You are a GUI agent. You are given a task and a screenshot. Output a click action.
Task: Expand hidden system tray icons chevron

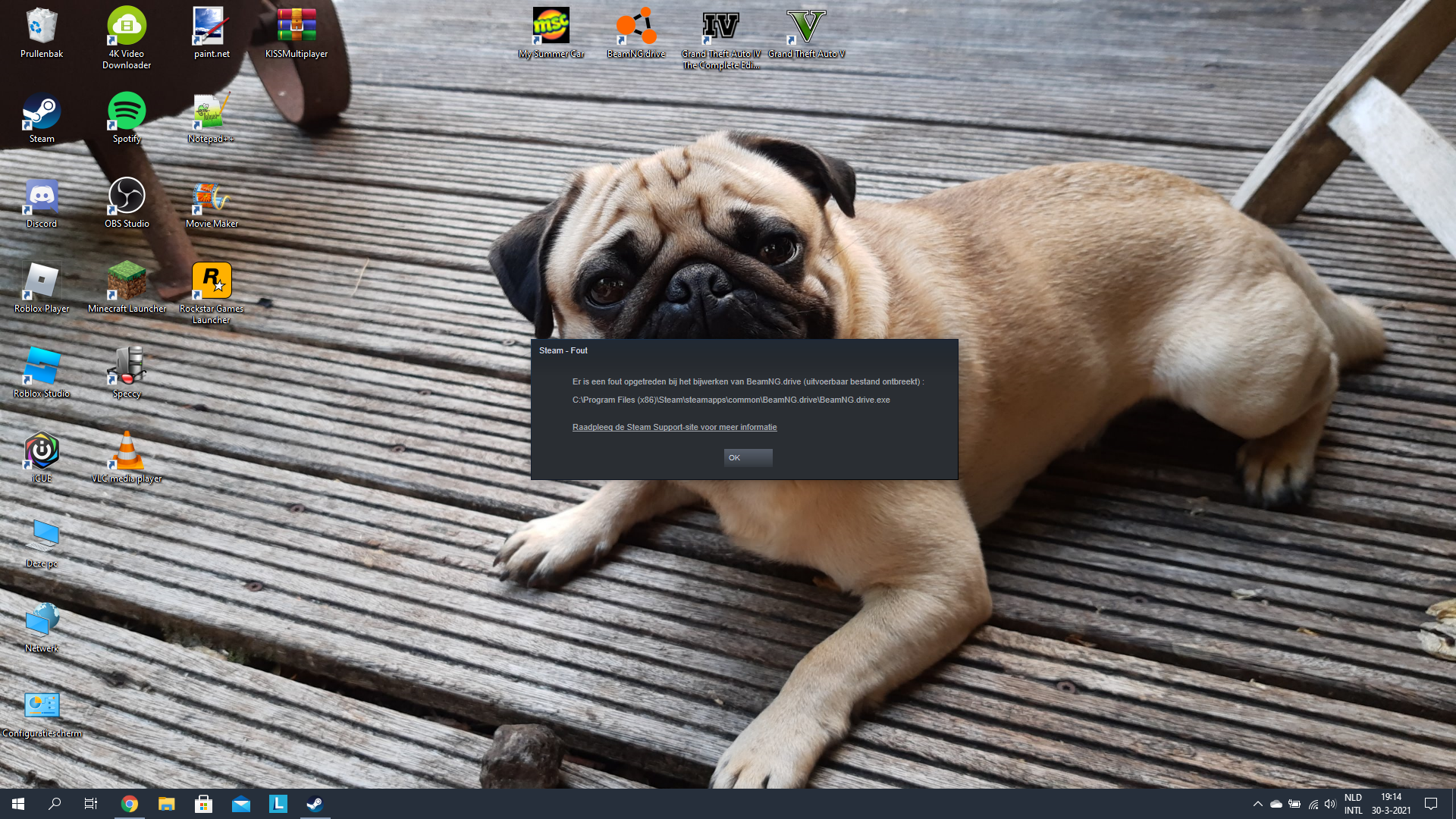click(1257, 804)
